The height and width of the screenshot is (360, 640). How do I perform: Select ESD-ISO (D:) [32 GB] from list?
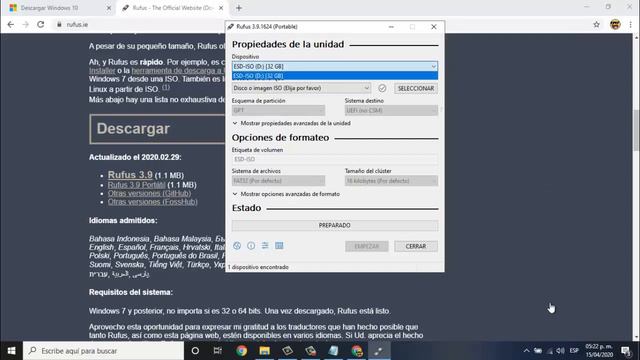[335, 76]
